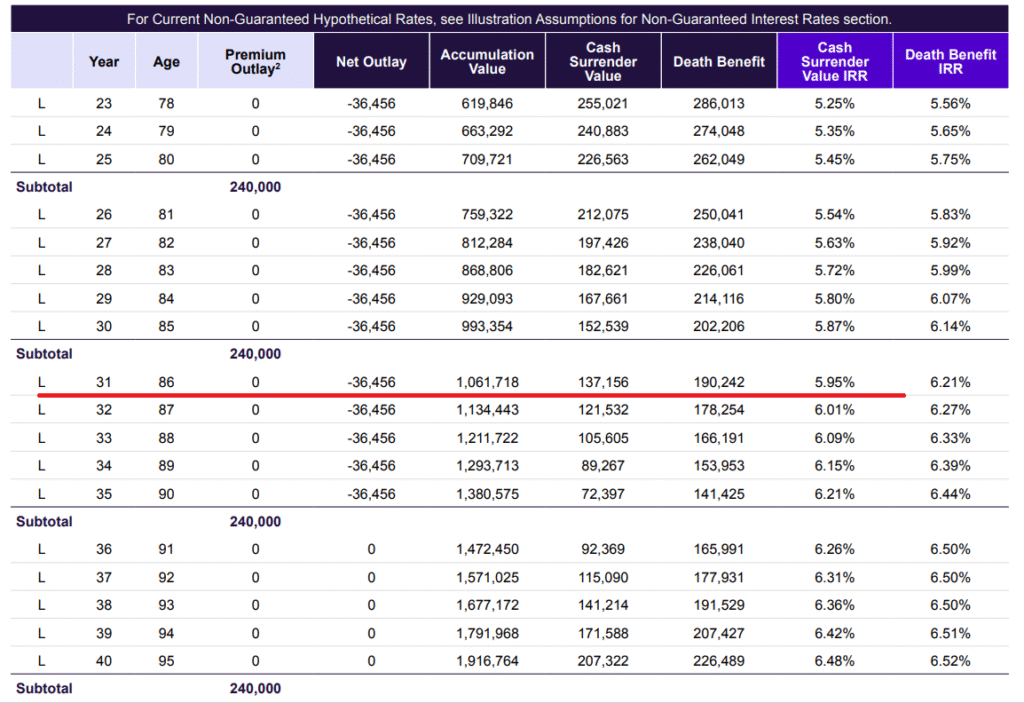Click accumulation value 663,292
Screen dimensions: 1024x703
pyautogui.click(x=487, y=131)
